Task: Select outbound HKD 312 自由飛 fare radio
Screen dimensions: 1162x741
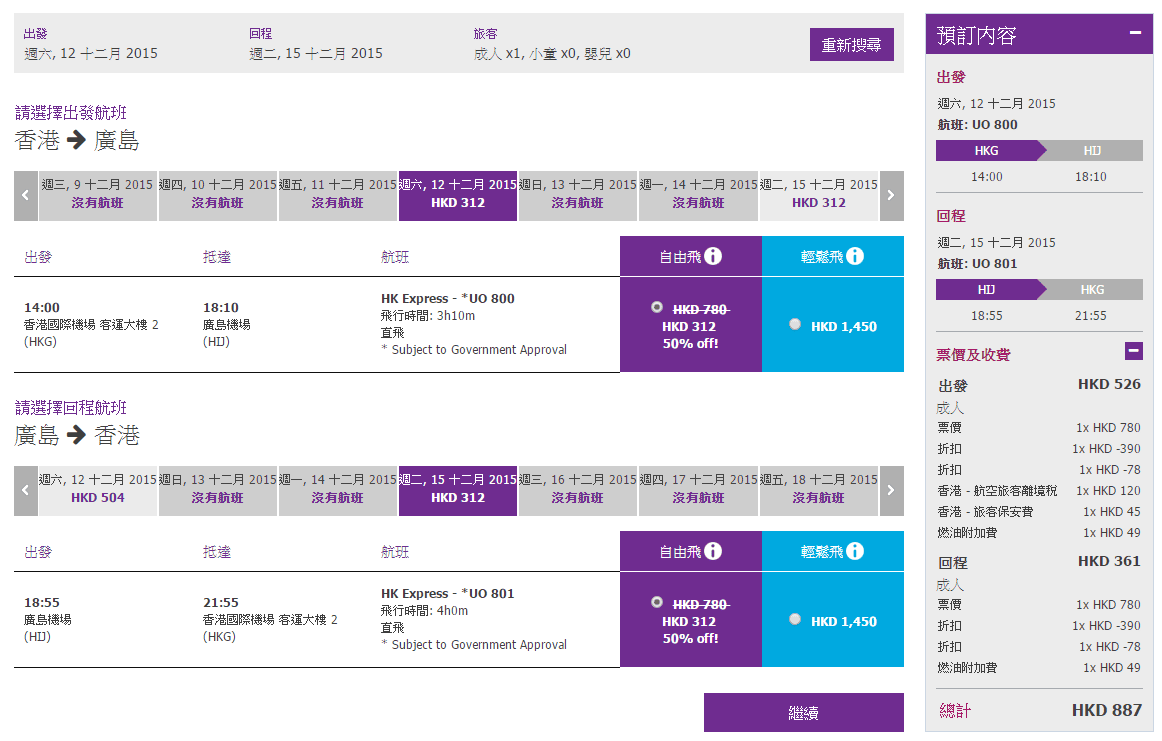Action: pos(656,307)
